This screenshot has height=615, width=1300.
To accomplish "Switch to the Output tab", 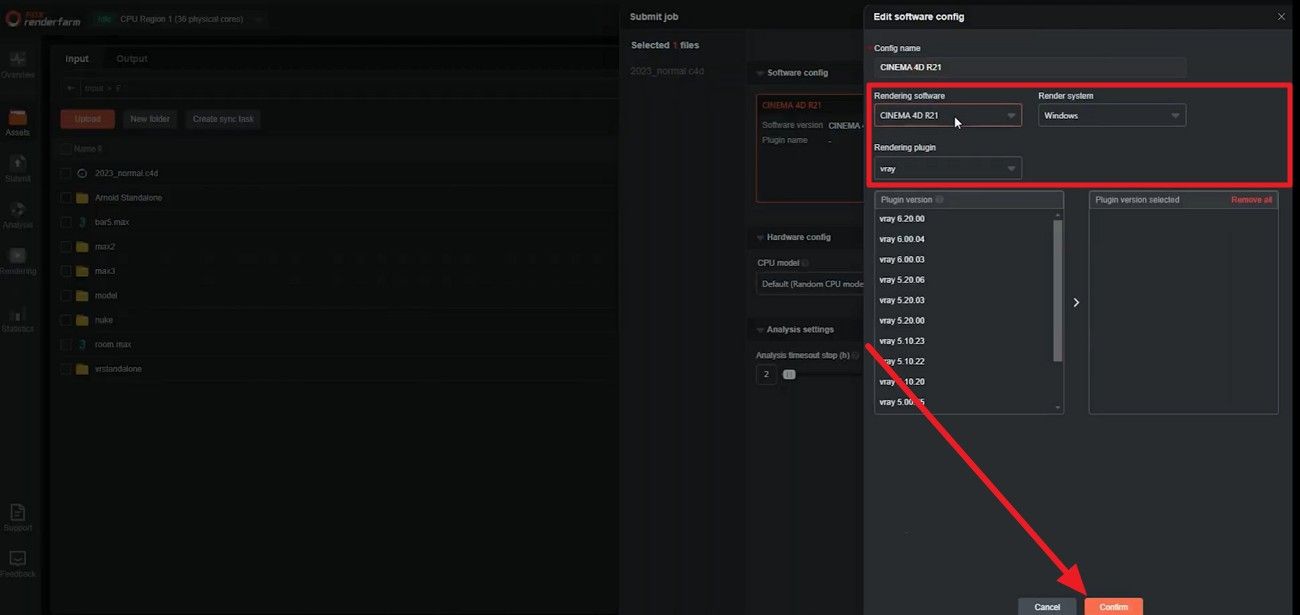I will 131,58.
